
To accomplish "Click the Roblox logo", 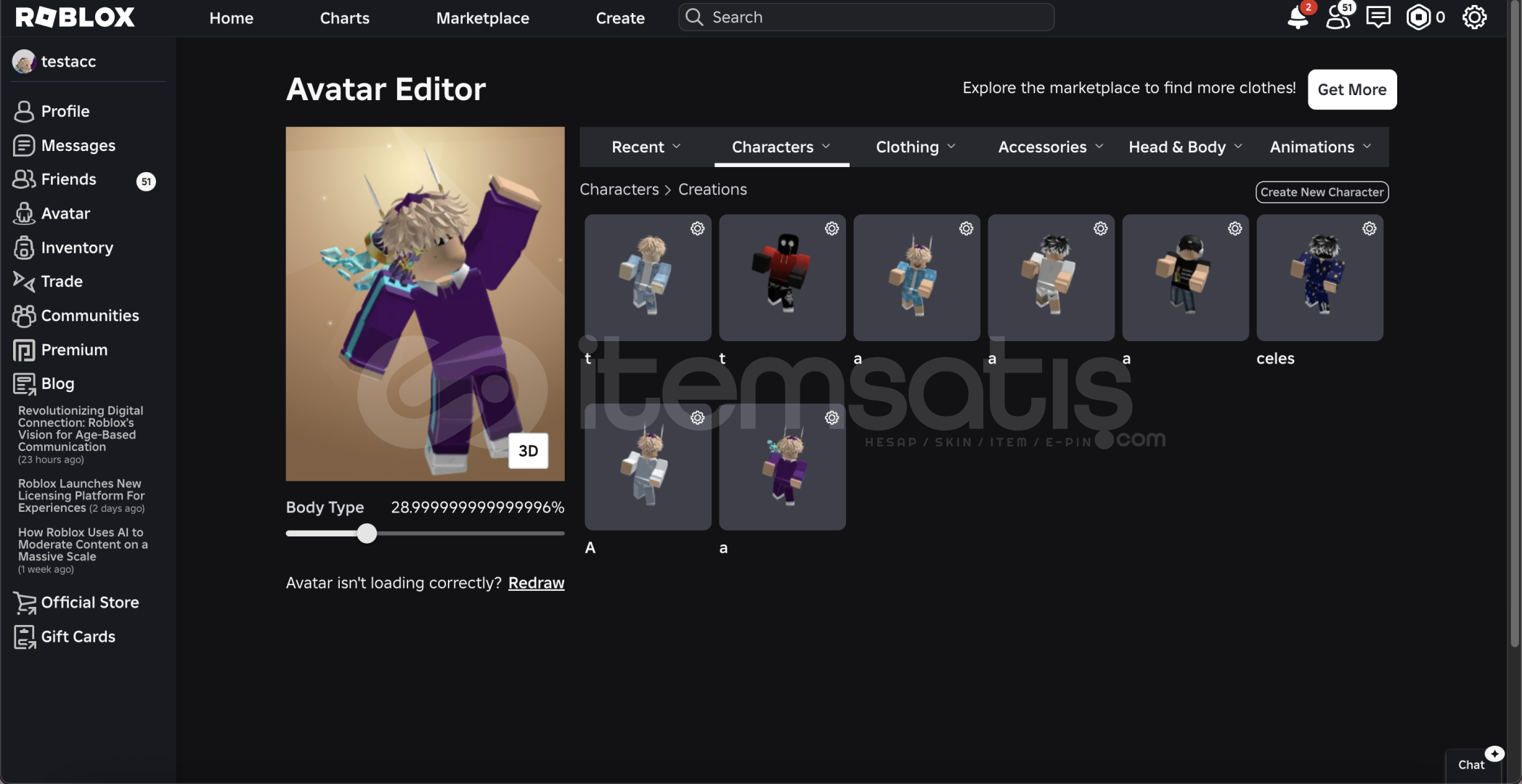I will tap(76, 17).
